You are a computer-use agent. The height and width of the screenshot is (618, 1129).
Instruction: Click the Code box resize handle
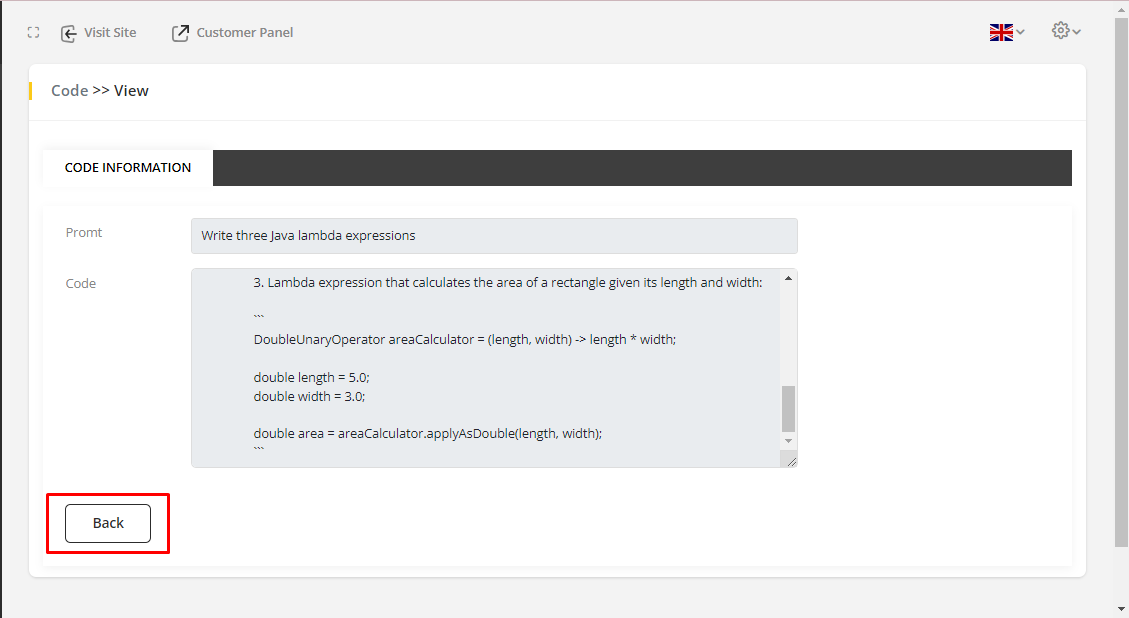(791, 460)
